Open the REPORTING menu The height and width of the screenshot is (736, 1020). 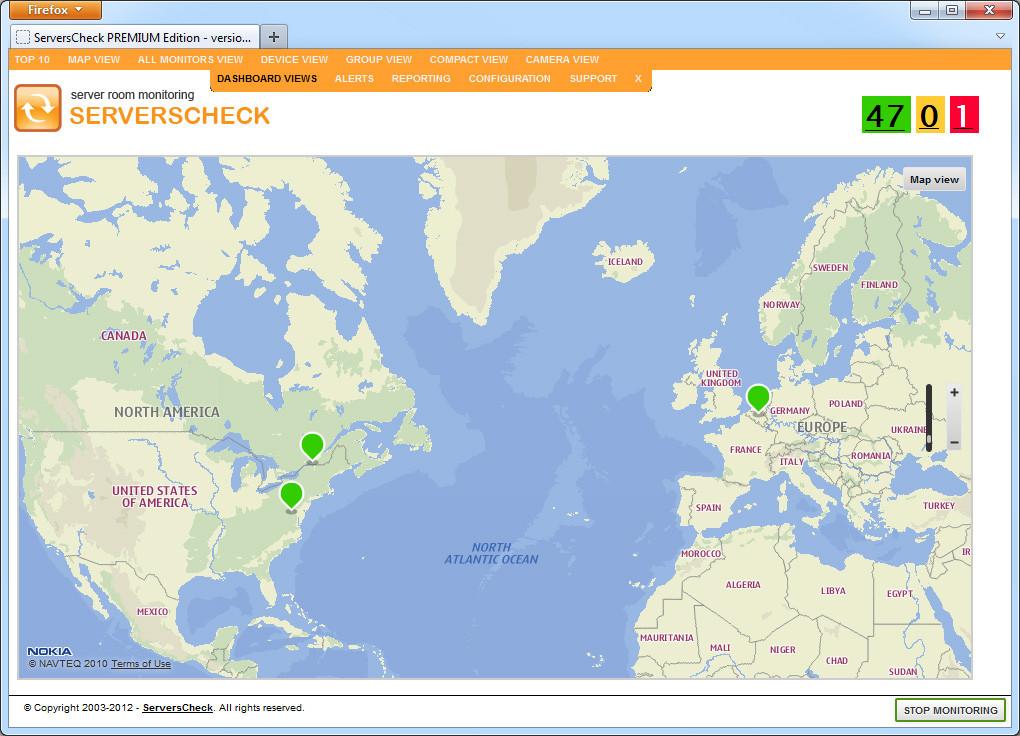[421, 79]
